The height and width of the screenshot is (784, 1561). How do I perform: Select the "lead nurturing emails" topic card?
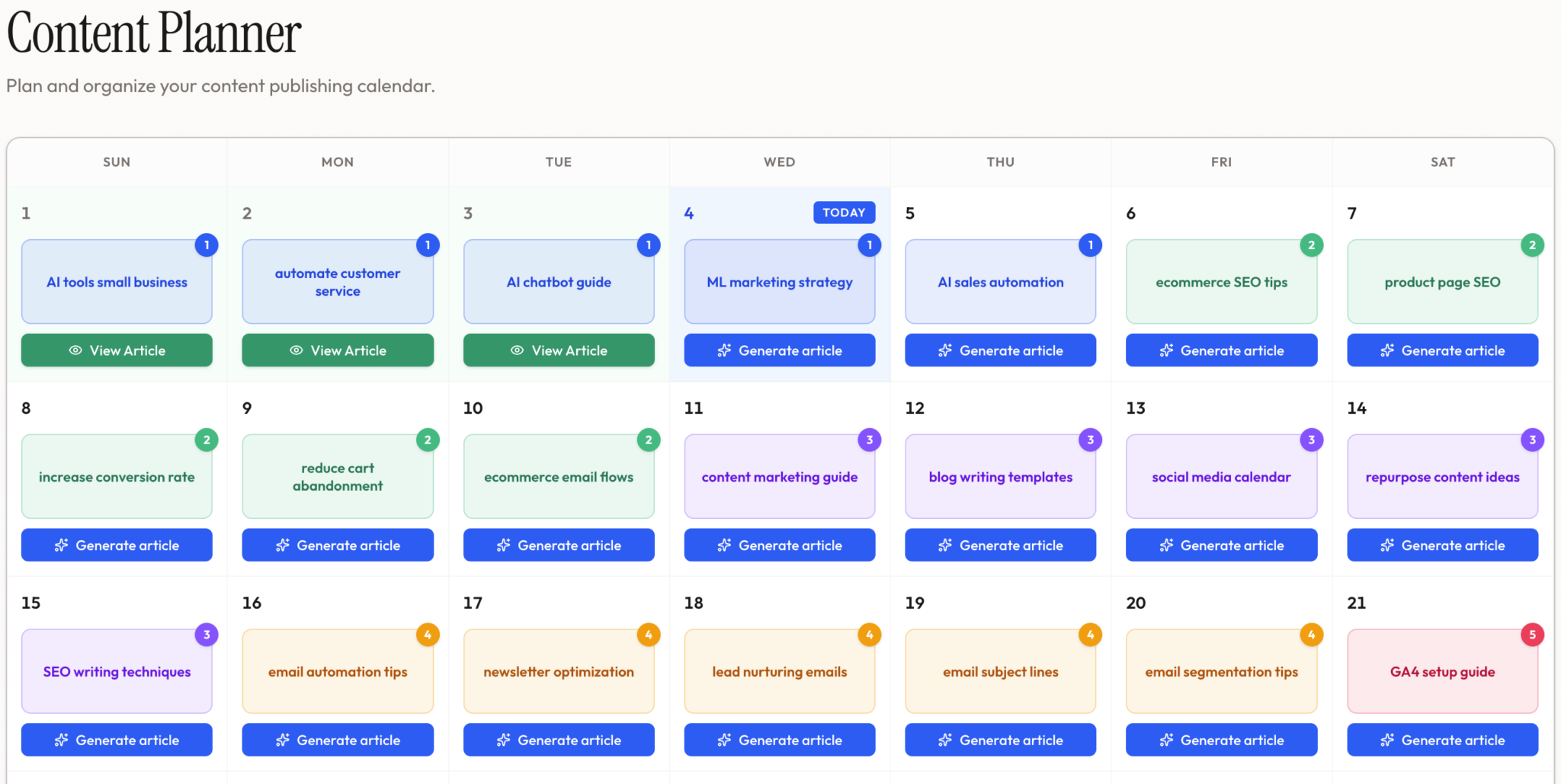coord(779,671)
